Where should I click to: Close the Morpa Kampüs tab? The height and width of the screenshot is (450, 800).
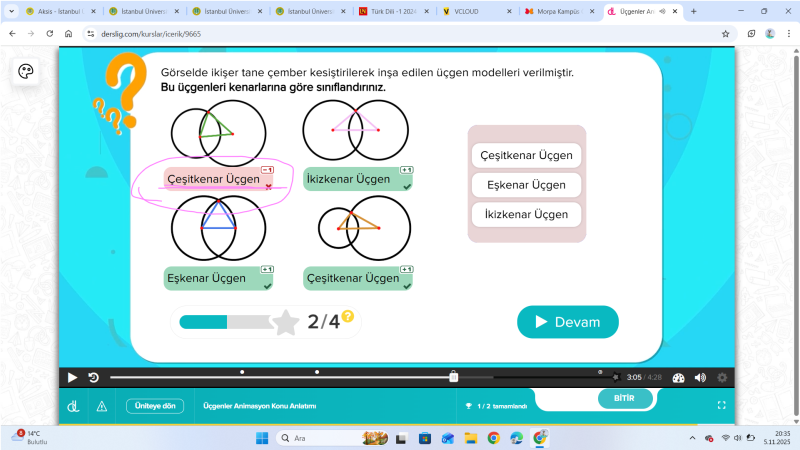tap(592, 11)
